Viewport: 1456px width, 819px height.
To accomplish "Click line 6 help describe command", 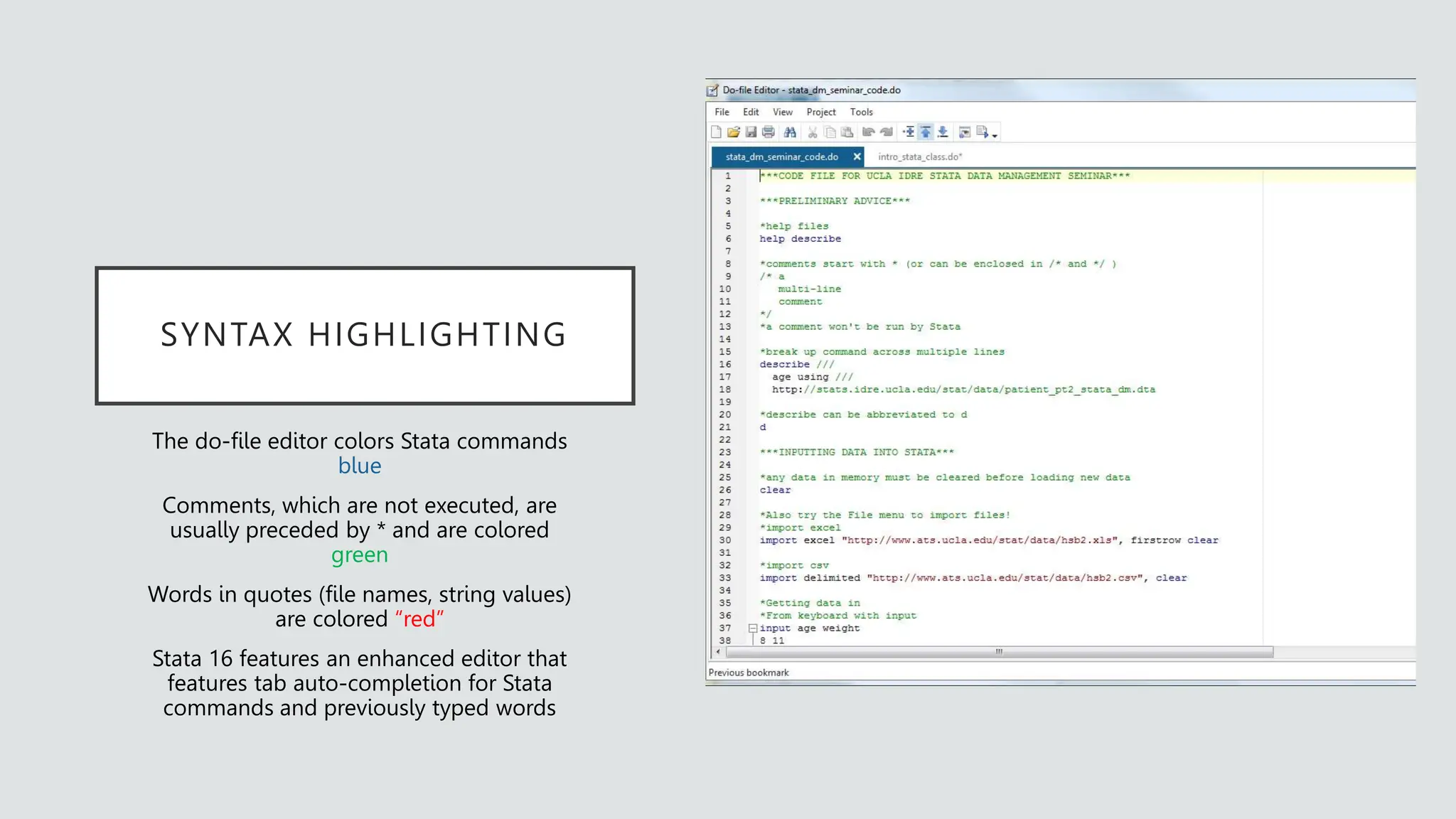I will click(800, 239).
